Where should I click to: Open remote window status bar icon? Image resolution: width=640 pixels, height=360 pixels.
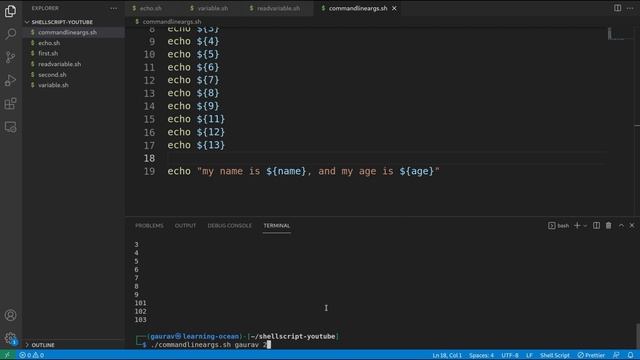pos(7,355)
